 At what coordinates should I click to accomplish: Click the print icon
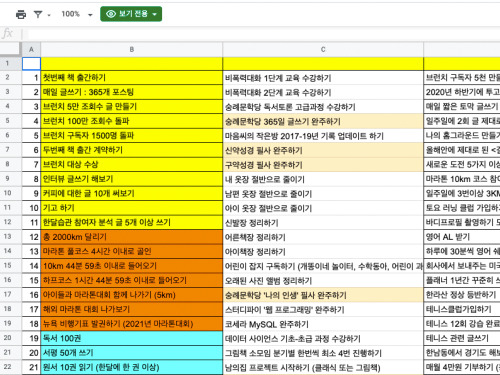tap(21, 14)
